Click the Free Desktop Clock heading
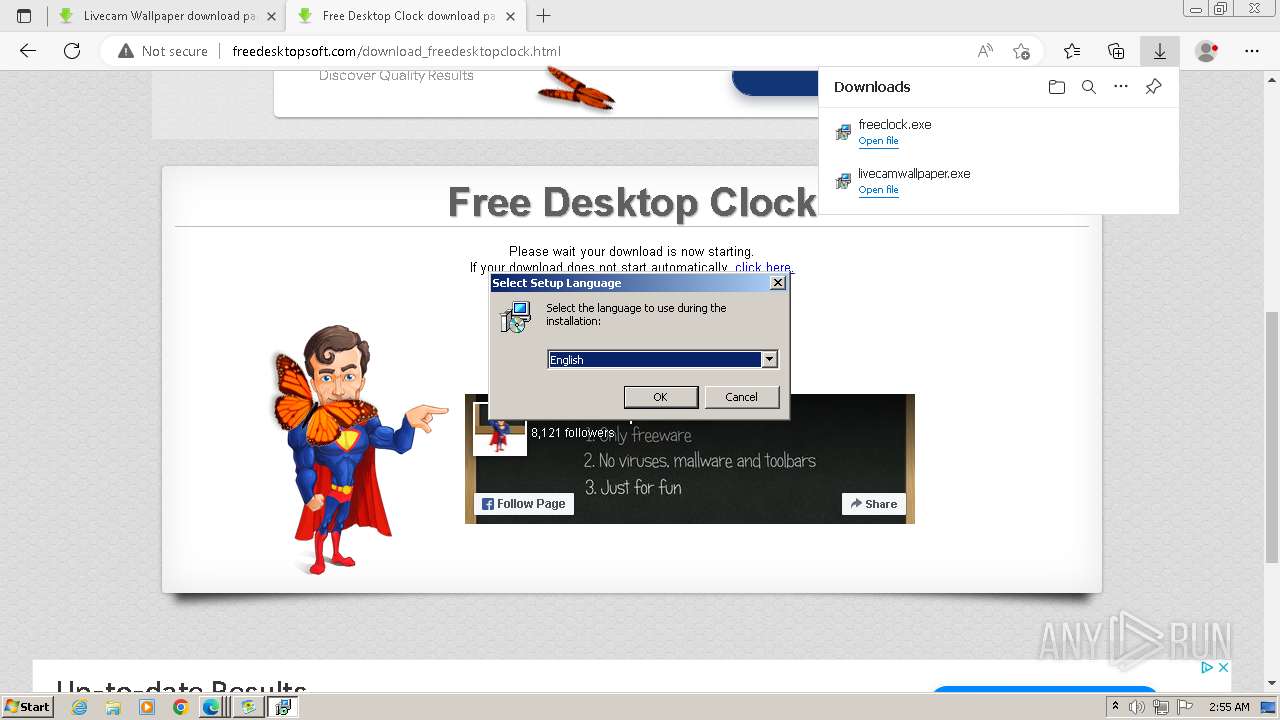This screenshot has height=720, width=1280. click(632, 202)
